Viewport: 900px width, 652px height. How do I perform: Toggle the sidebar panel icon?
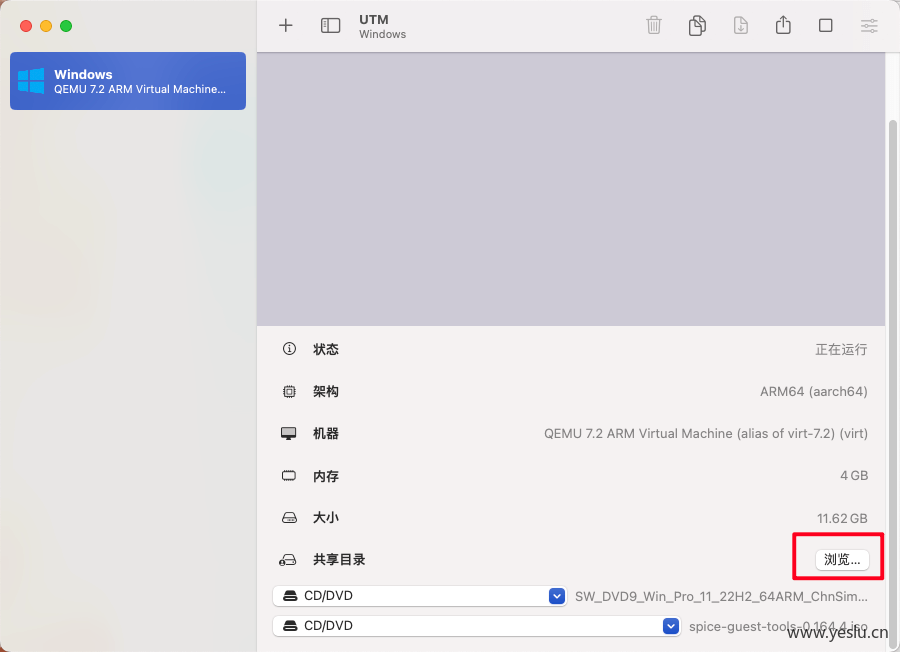point(330,25)
